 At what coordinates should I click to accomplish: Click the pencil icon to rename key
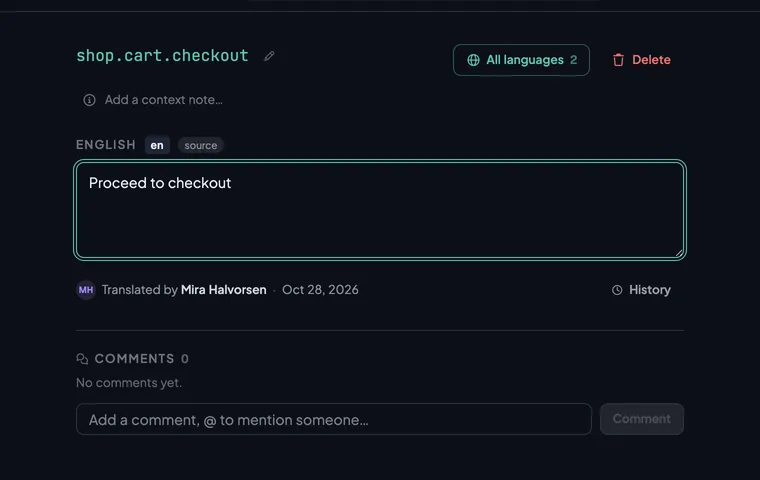(269, 56)
